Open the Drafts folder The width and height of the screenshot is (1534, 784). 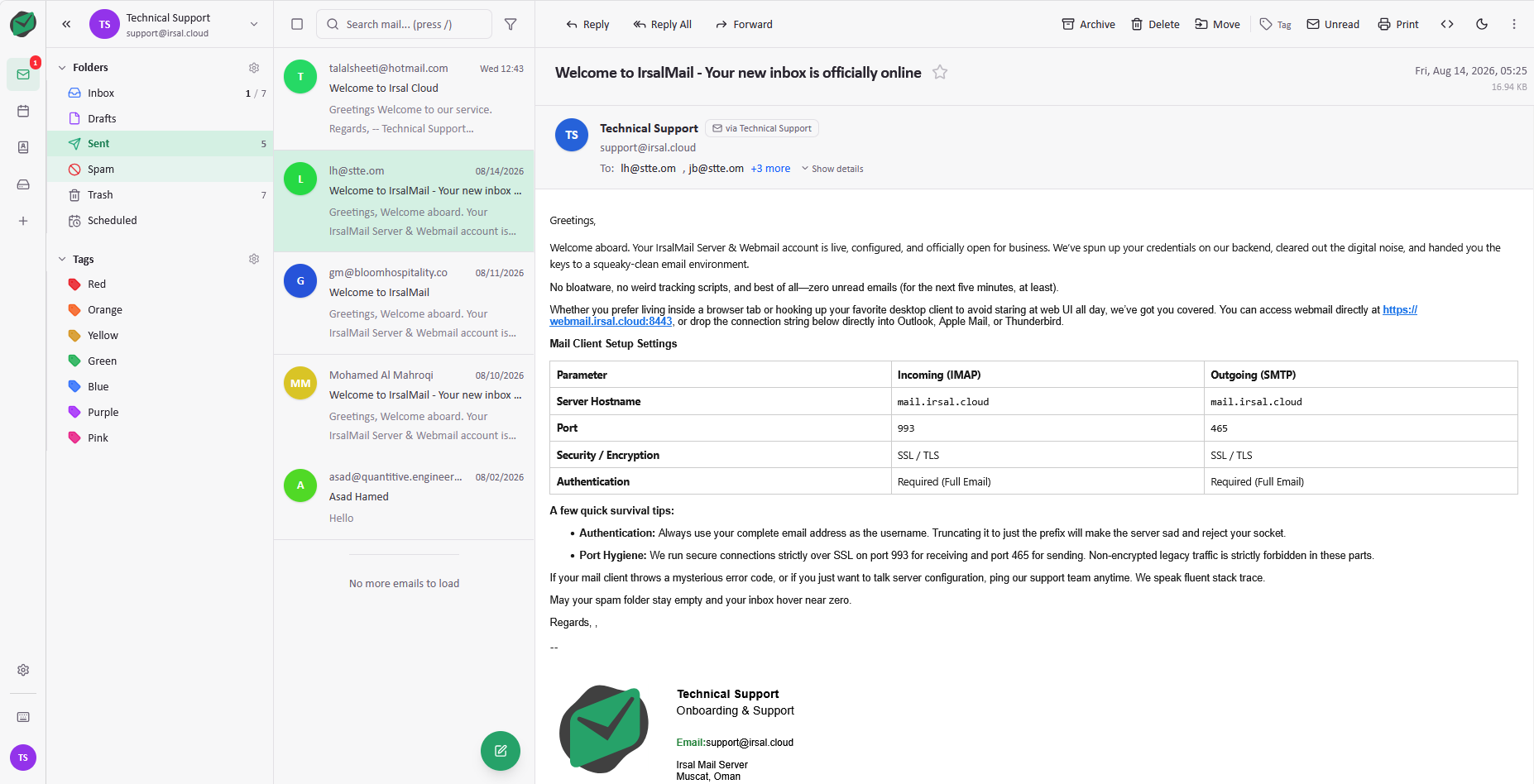[x=160, y=118]
